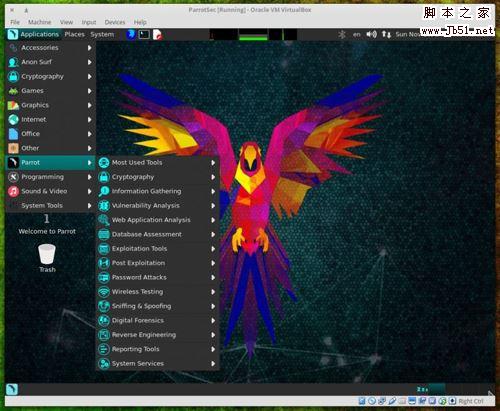This screenshot has width=500, height=411.
Task: Expand the Office submenu arrow
Action: [89, 134]
